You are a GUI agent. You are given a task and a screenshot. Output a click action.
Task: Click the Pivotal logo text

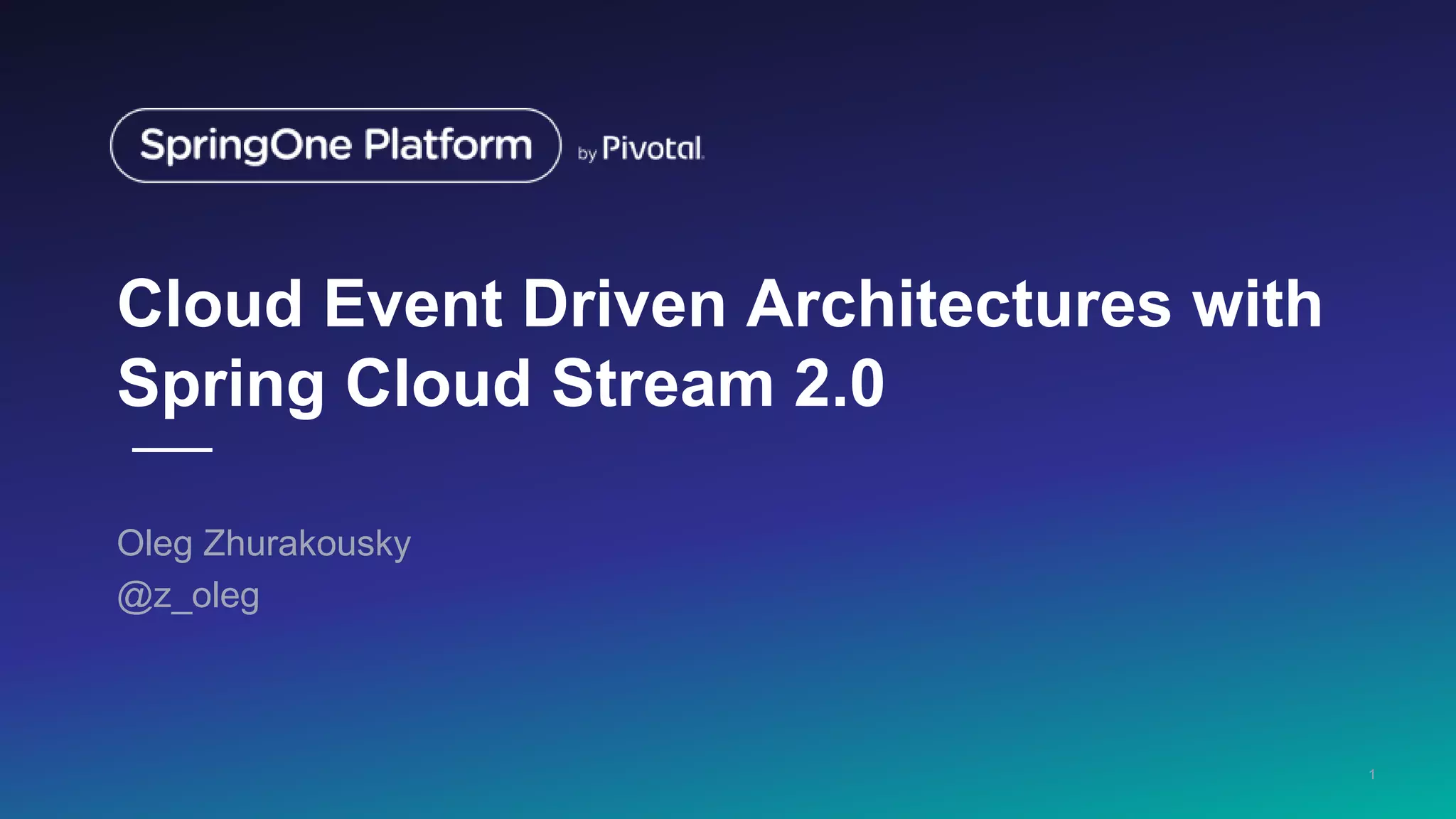tap(652, 149)
